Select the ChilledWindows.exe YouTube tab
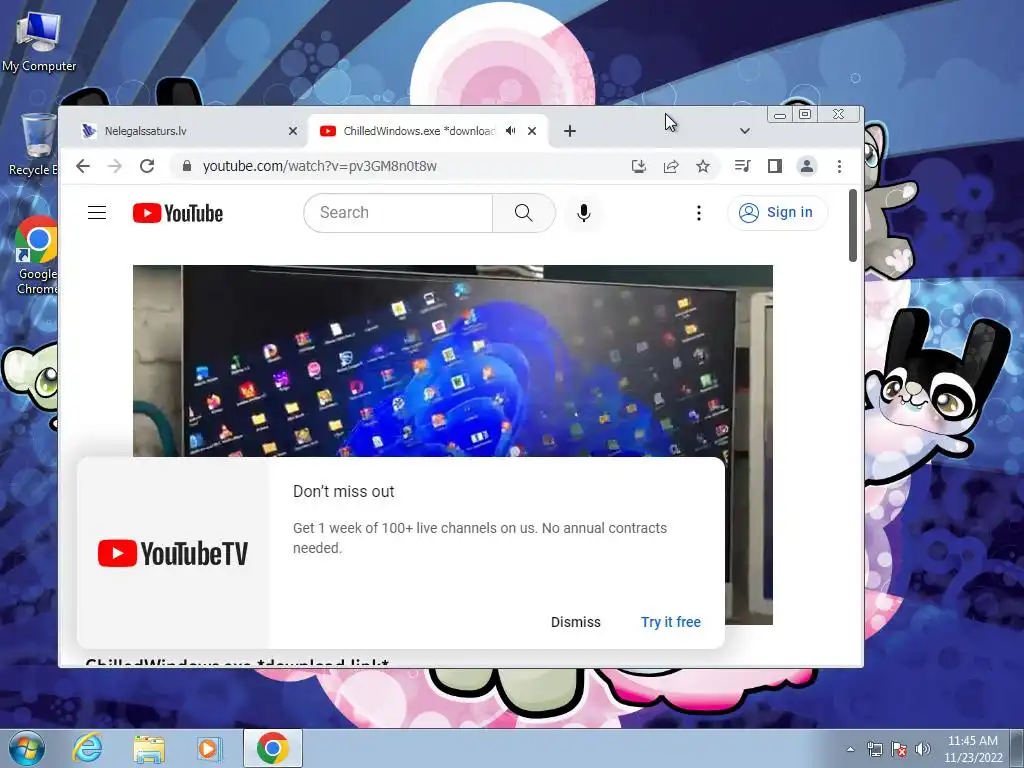This screenshot has height=768, width=1024. click(418, 131)
